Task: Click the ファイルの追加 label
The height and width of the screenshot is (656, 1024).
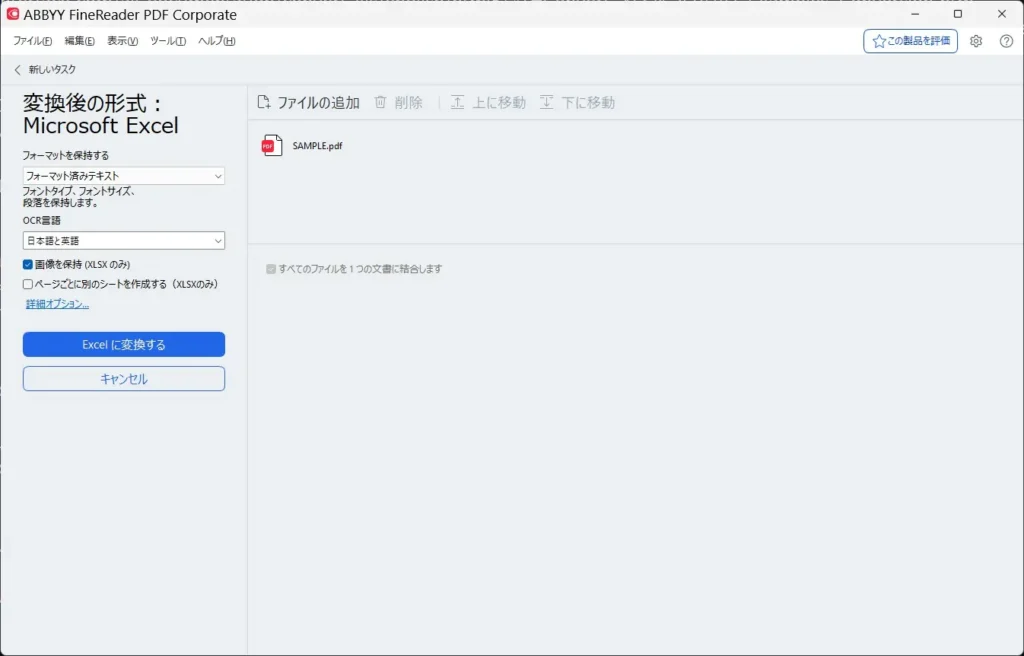Action: [x=319, y=103]
